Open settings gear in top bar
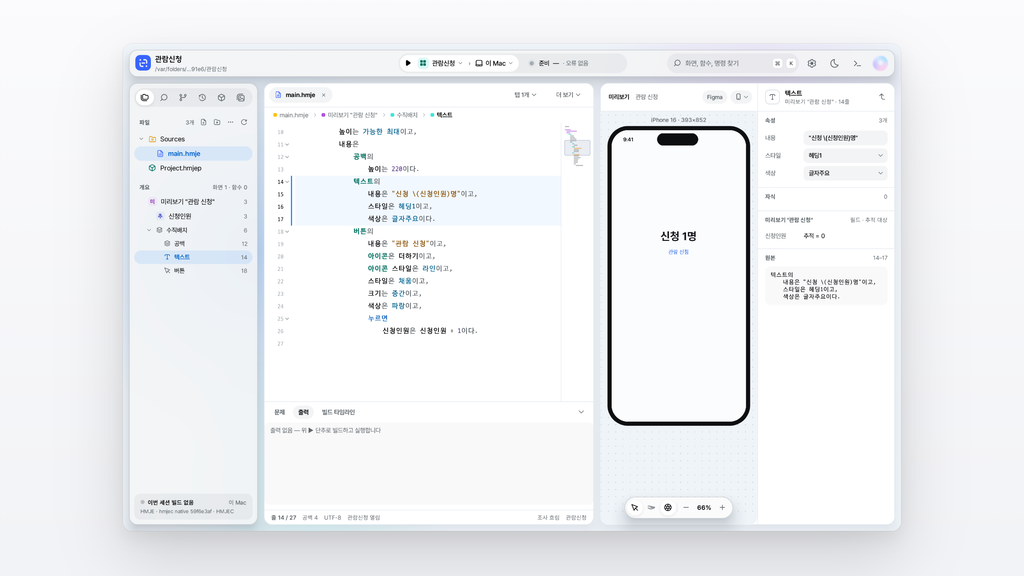Image resolution: width=1024 pixels, height=576 pixels. pos(812,63)
